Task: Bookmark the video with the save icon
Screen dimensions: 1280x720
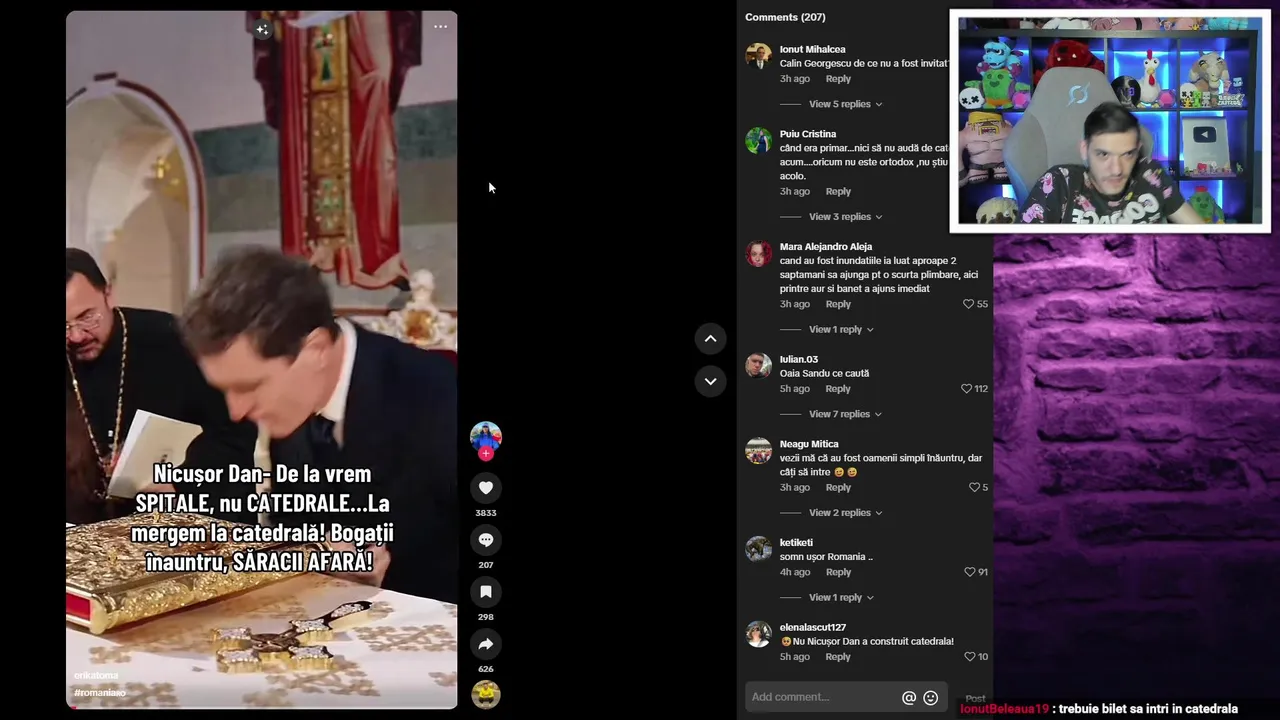Action: pyautogui.click(x=486, y=592)
